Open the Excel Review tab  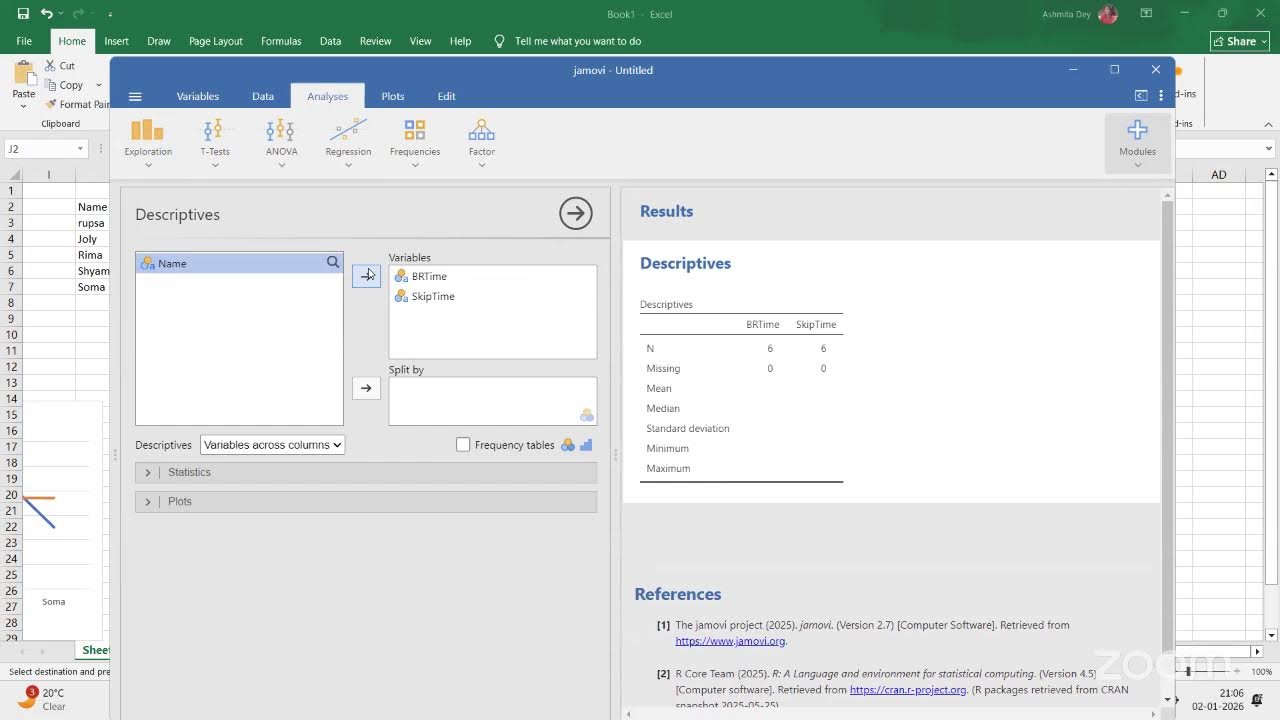(376, 41)
